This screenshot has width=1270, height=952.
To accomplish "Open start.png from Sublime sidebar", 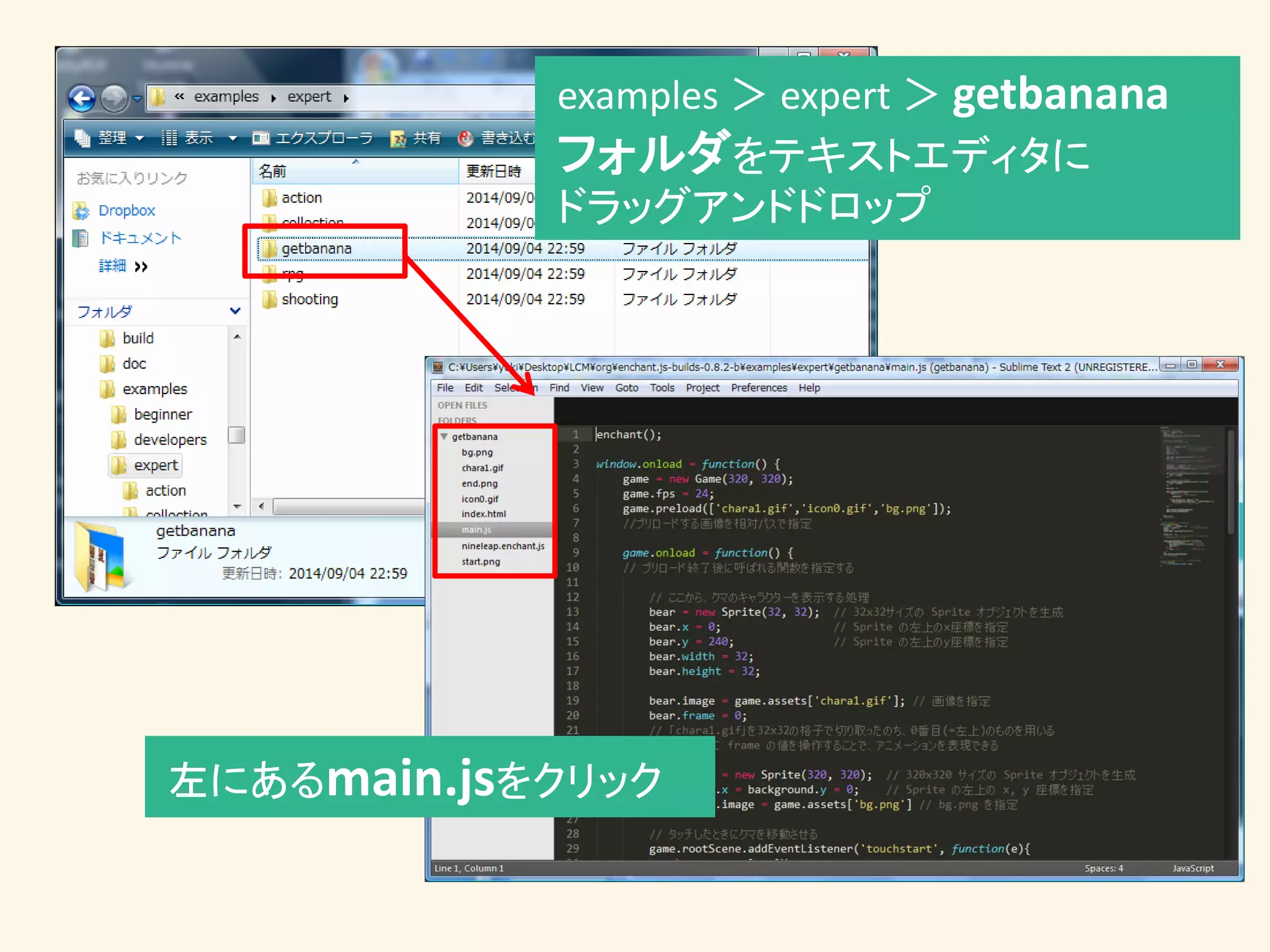I will click(480, 562).
